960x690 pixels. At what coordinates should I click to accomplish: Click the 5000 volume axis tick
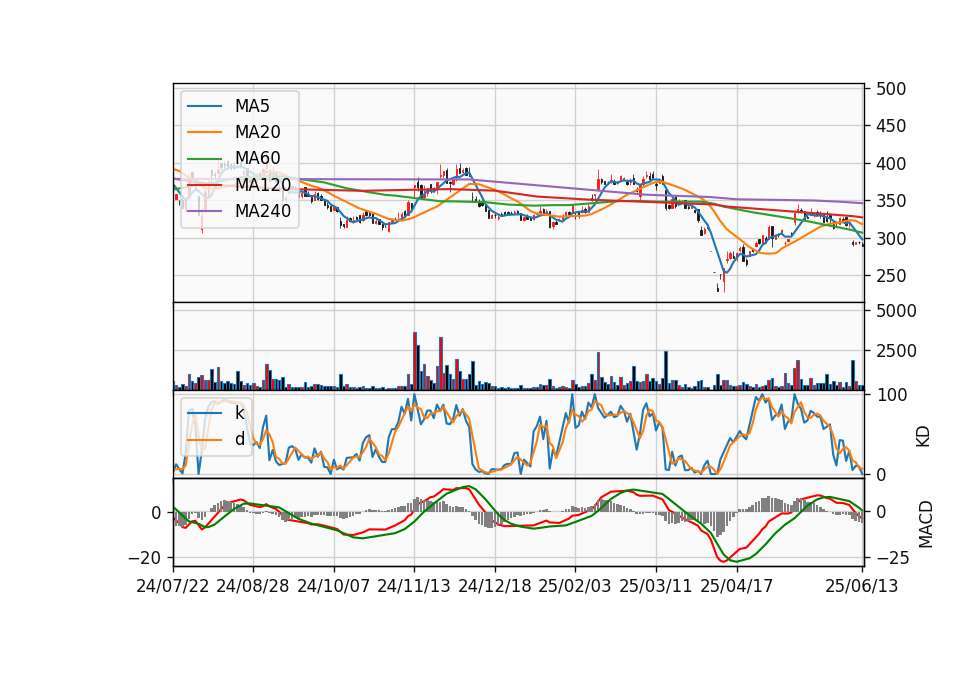(896, 311)
